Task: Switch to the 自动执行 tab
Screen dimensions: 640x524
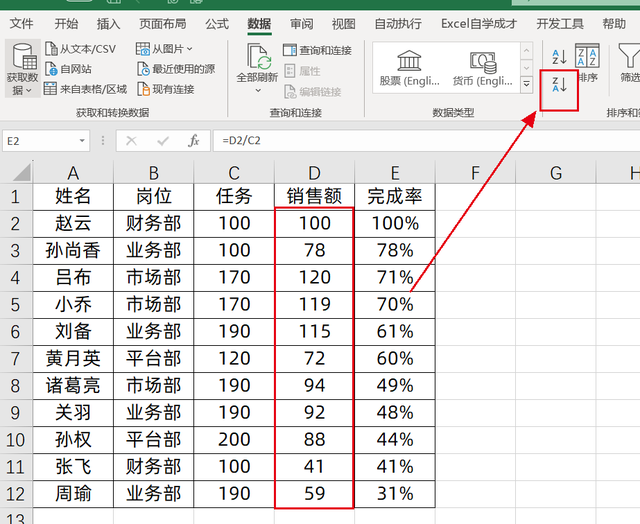Action: tap(398, 24)
